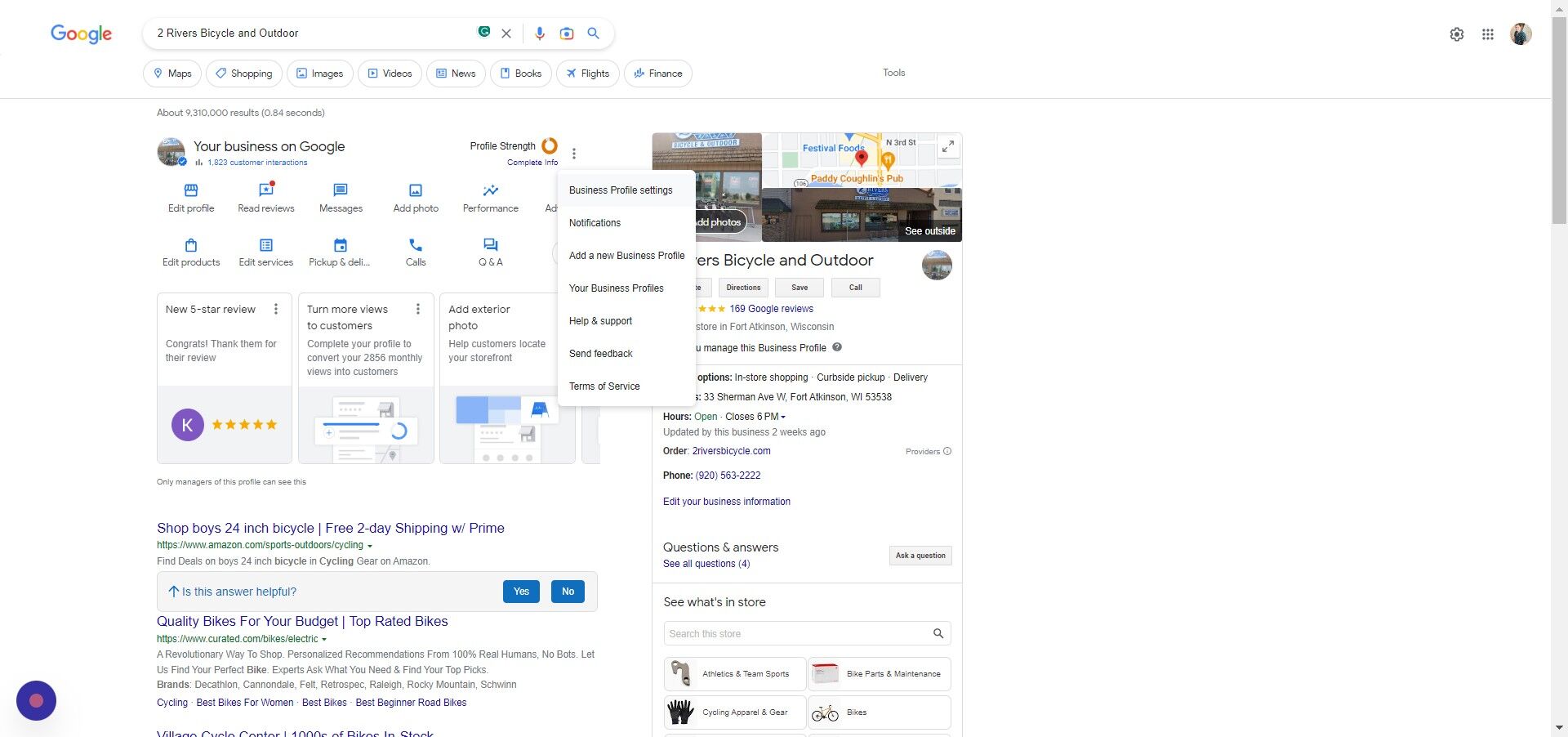Click the Directions button
Image resolution: width=1568 pixels, height=737 pixels.
[743, 288]
